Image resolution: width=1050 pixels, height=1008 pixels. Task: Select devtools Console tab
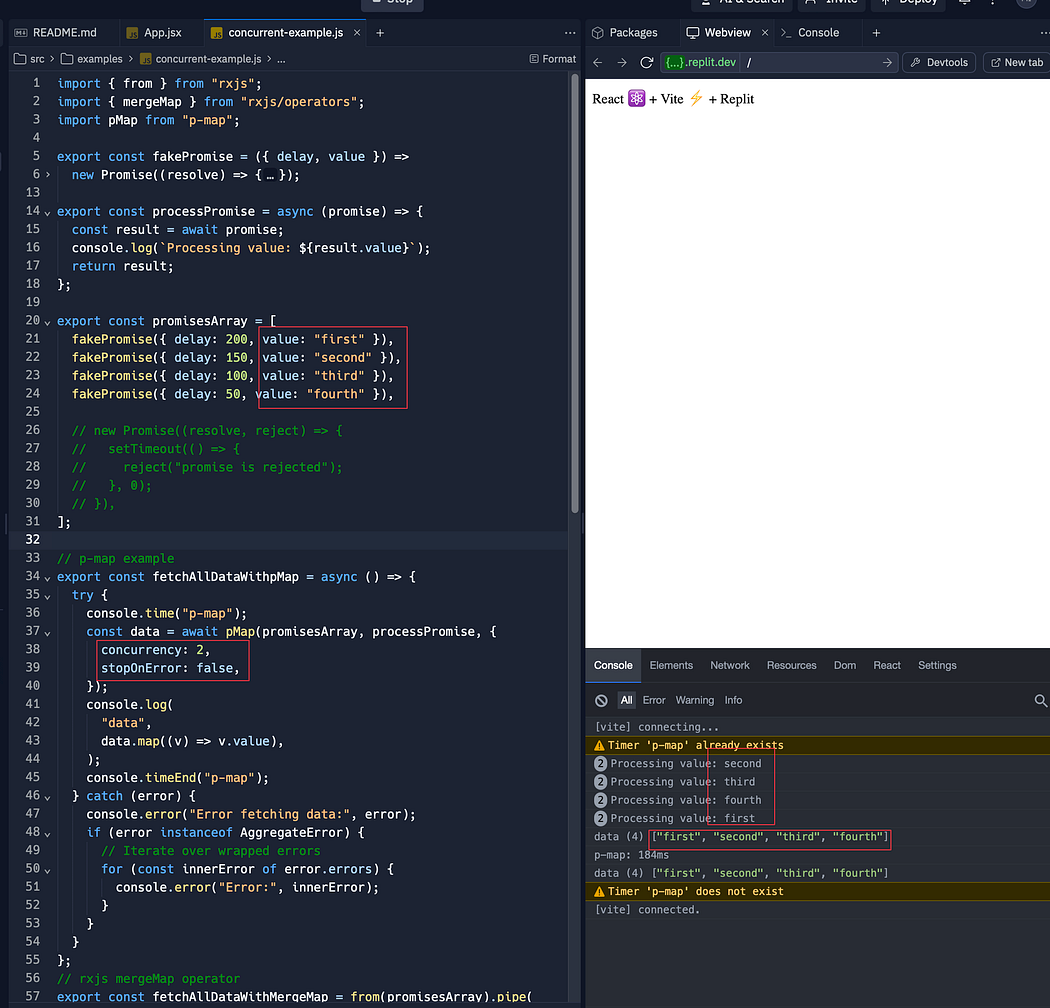(x=613, y=665)
